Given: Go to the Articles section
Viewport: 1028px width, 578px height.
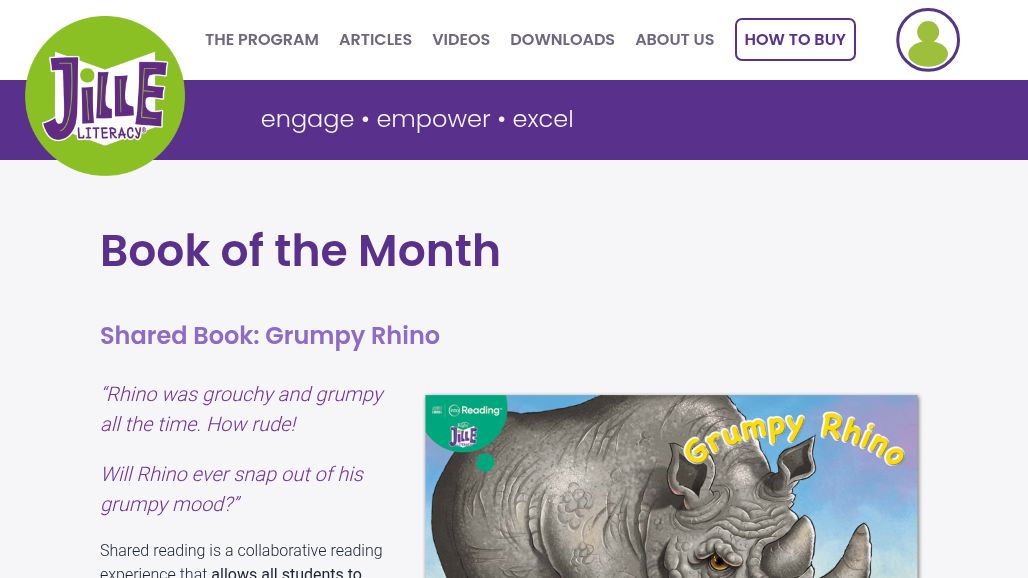Looking at the screenshot, I should 375,40.
